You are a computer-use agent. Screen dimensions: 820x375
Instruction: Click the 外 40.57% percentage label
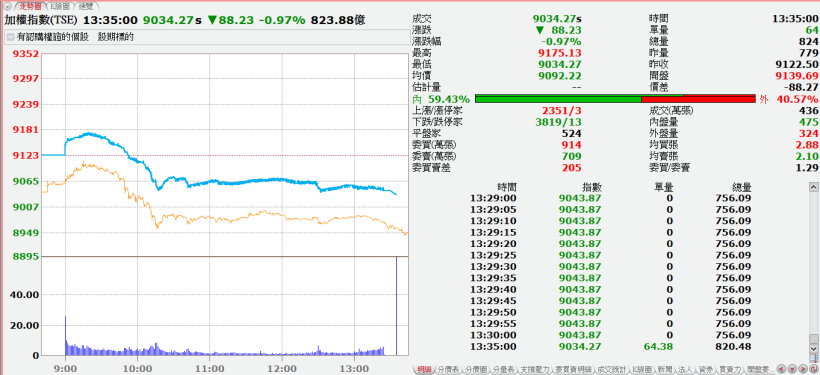[789, 99]
